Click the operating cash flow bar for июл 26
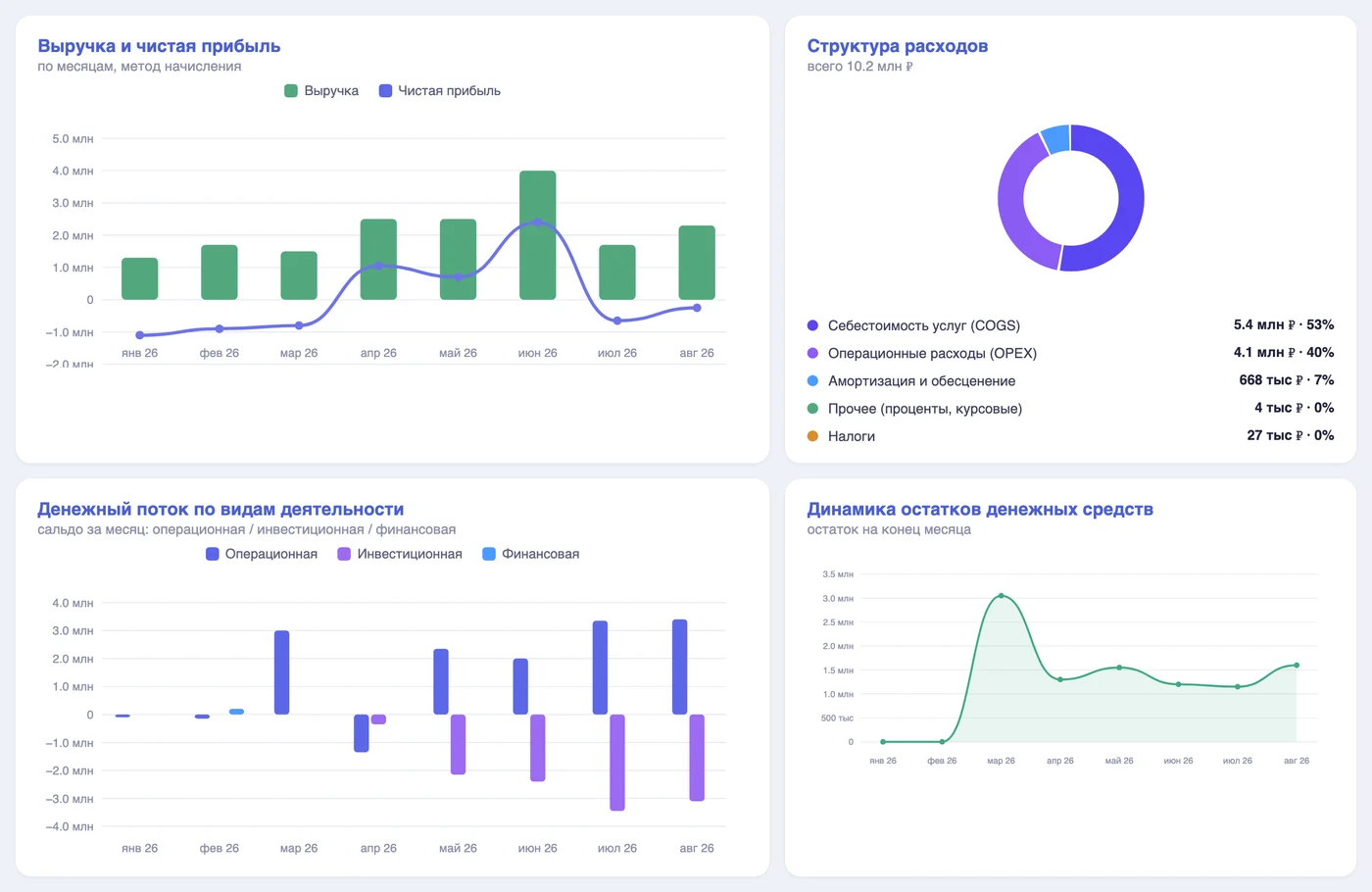This screenshot has height=892, width=1372. point(601,668)
